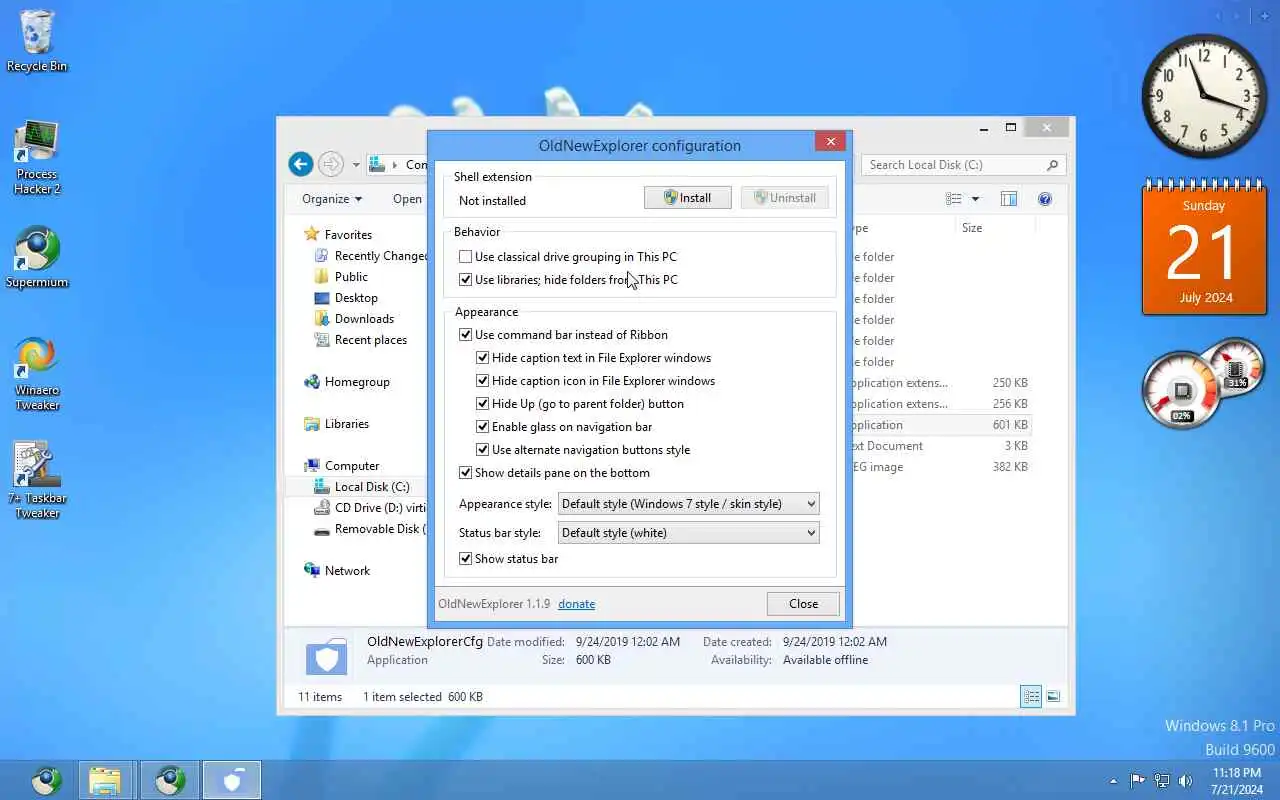The width and height of the screenshot is (1280, 800).
Task: Select the Removable Disk tree item
Action: click(370, 529)
